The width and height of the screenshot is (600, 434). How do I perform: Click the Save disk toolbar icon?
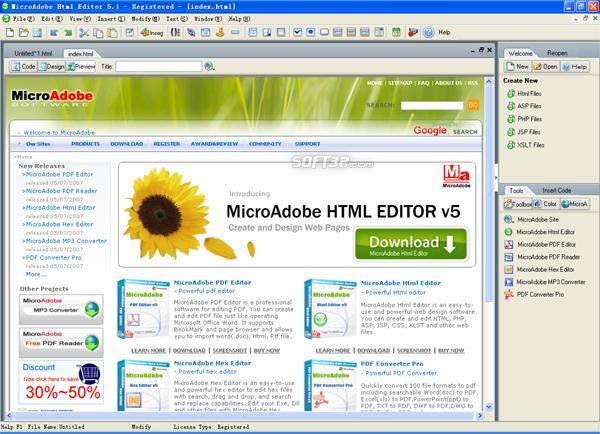coord(37,33)
